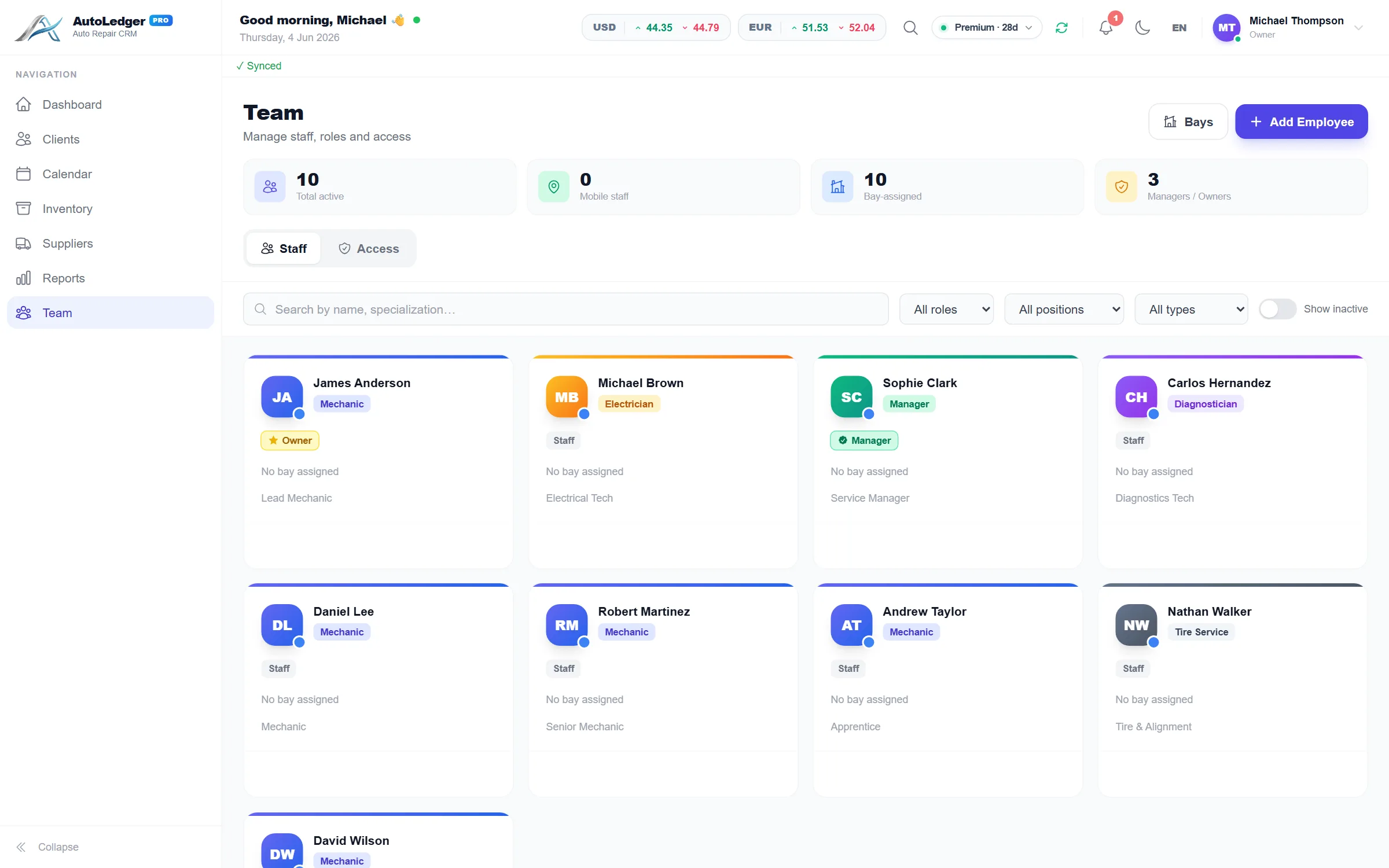This screenshot has width=1389, height=868.
Task: Click Staff badge on Carlos Hernandez's card
Action: point(1133,440)
